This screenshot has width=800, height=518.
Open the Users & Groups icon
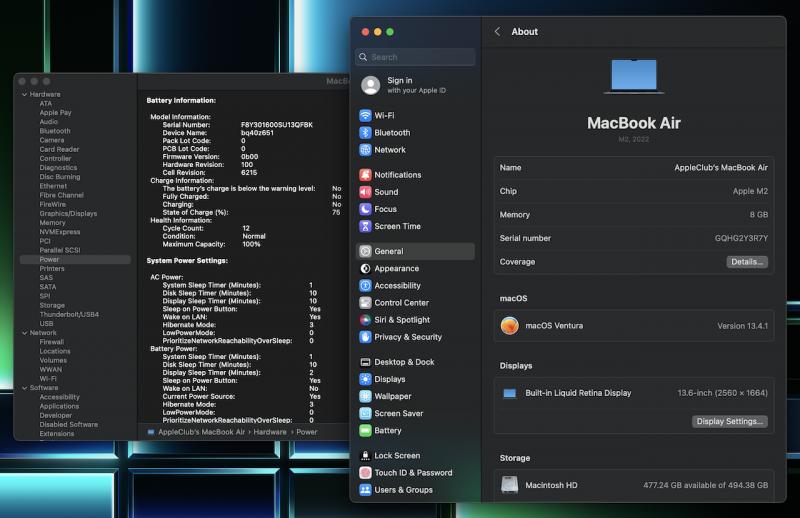point(365,490)
